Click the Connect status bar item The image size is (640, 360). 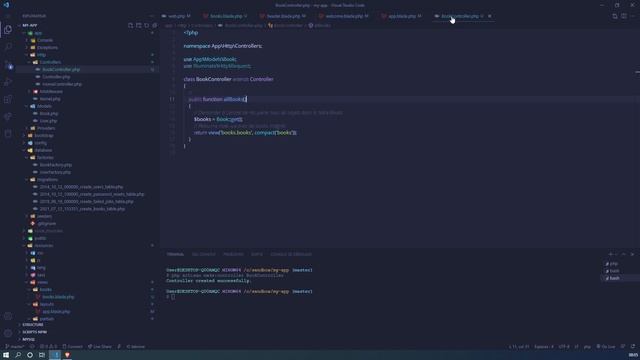tap(72, 347)
